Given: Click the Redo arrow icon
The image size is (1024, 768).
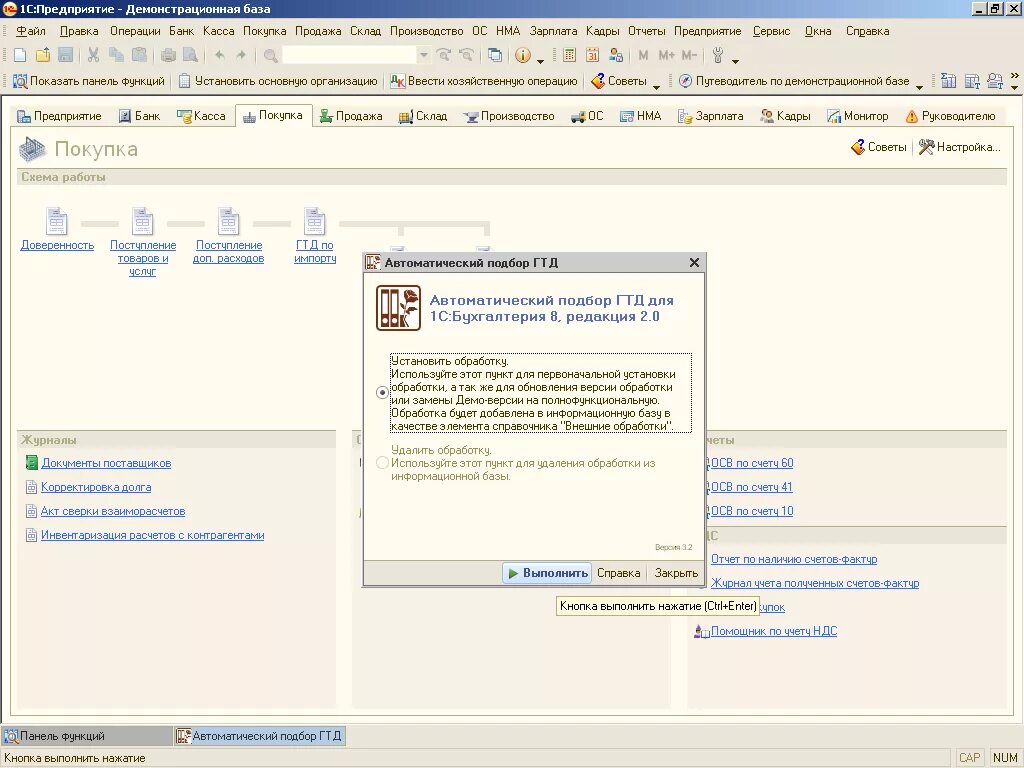Looking at the screenshot, I should [241, 56].
